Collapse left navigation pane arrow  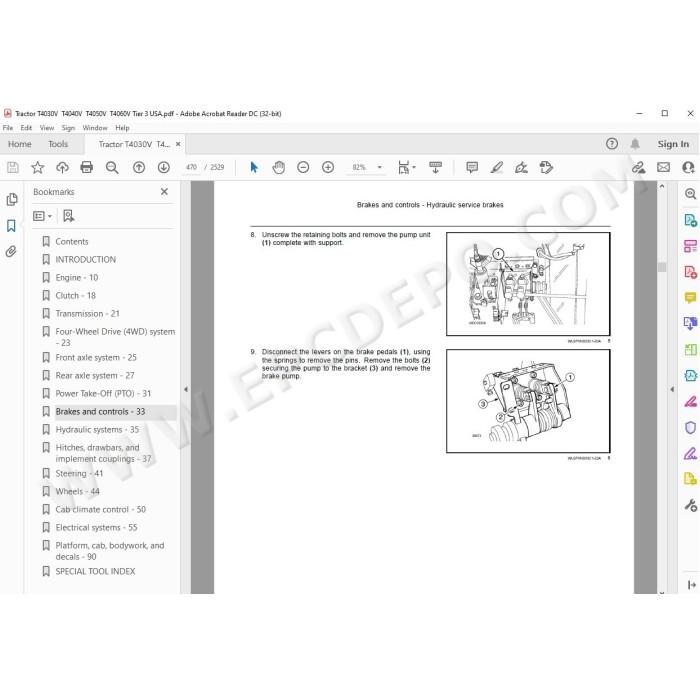pos(186,389)
